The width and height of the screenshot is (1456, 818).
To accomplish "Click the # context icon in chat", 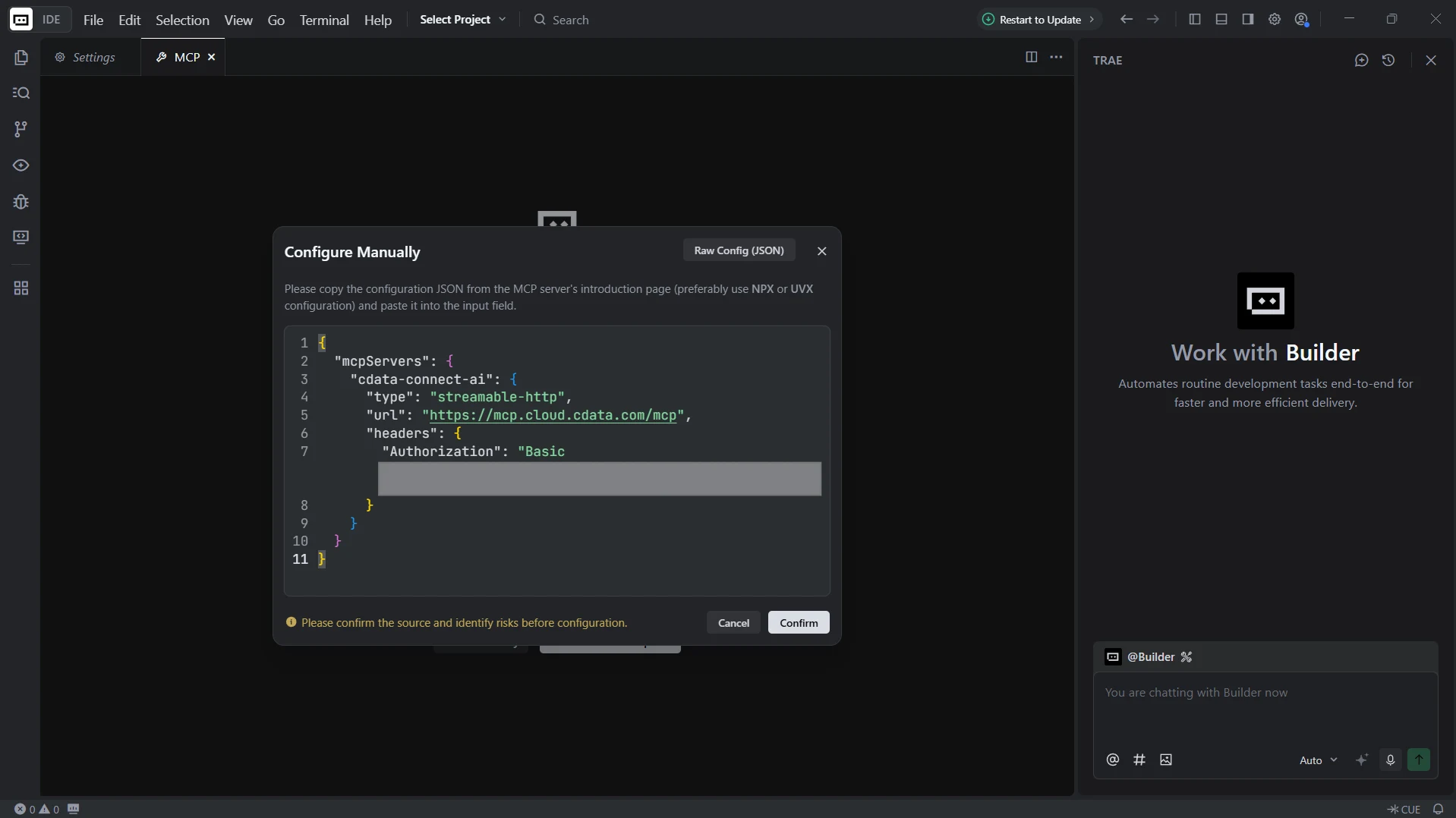I will point(1139,760).
